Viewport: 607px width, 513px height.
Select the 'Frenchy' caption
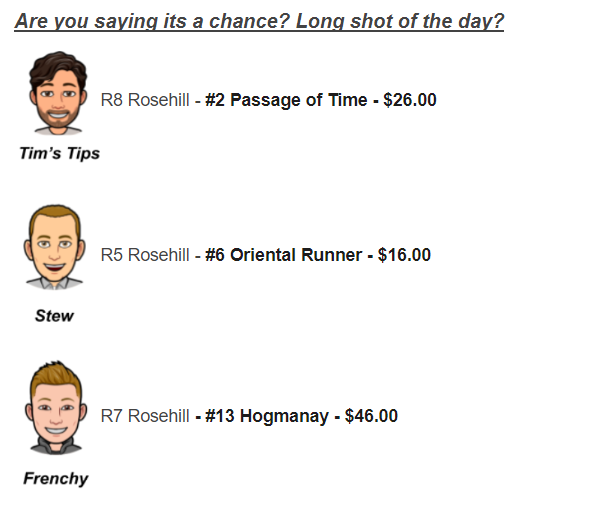tap(56, 479)
